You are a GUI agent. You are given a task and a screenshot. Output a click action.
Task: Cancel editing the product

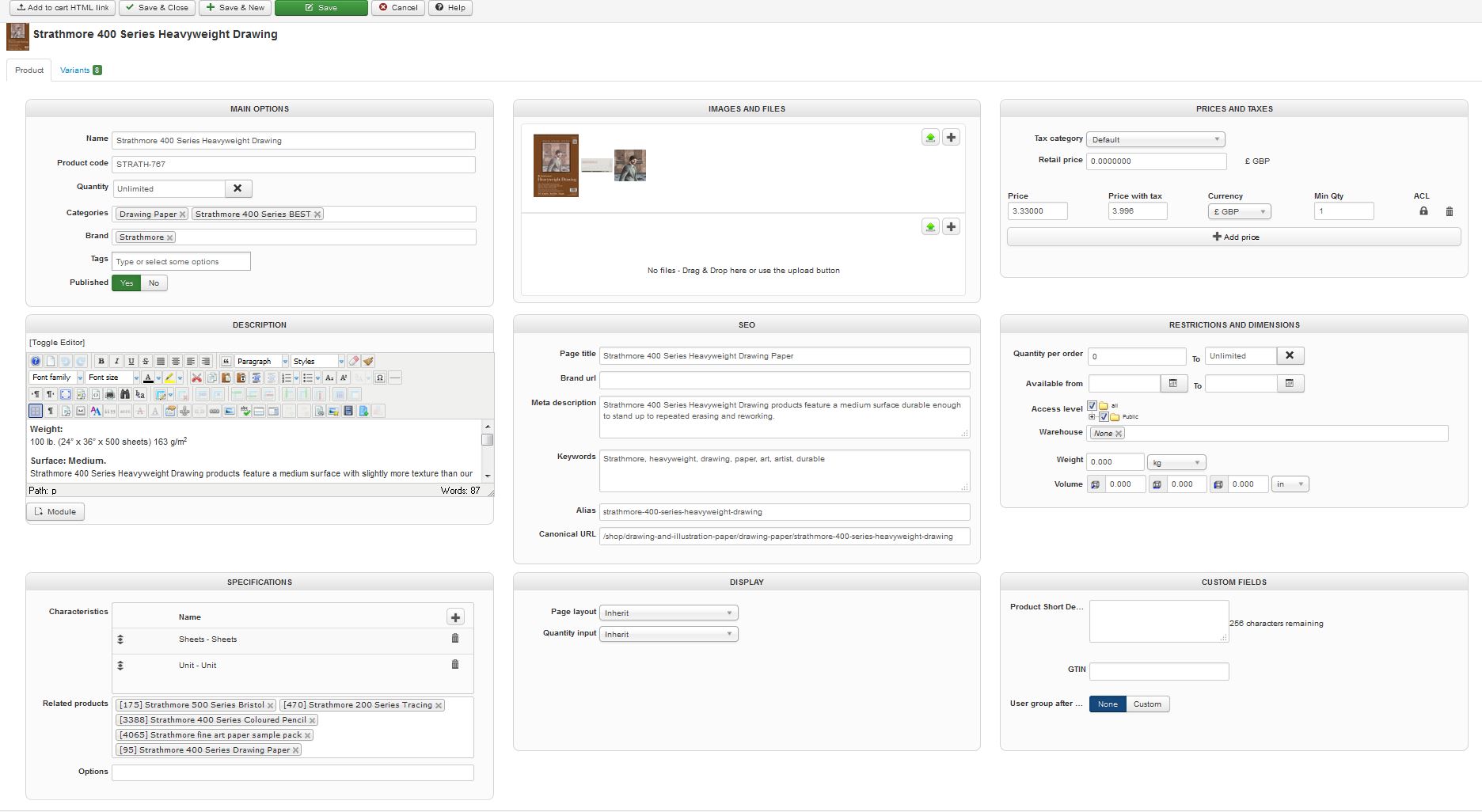[398, 8]
